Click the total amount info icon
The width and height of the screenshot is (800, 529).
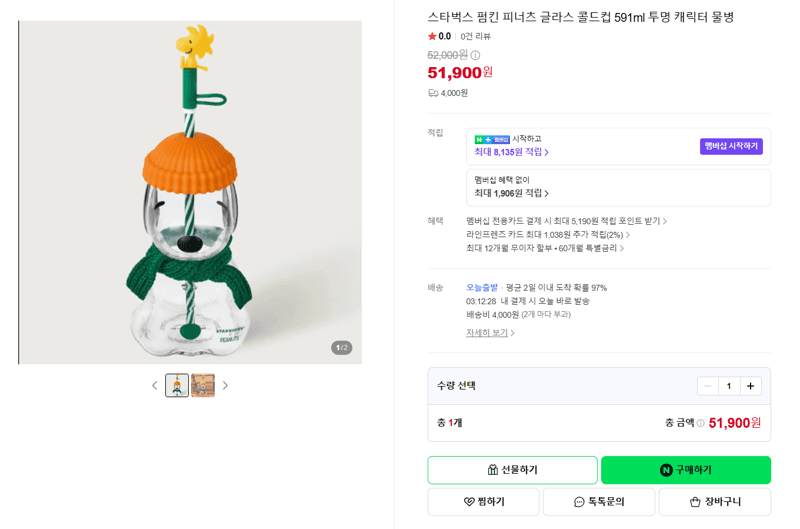click(701, 423)
